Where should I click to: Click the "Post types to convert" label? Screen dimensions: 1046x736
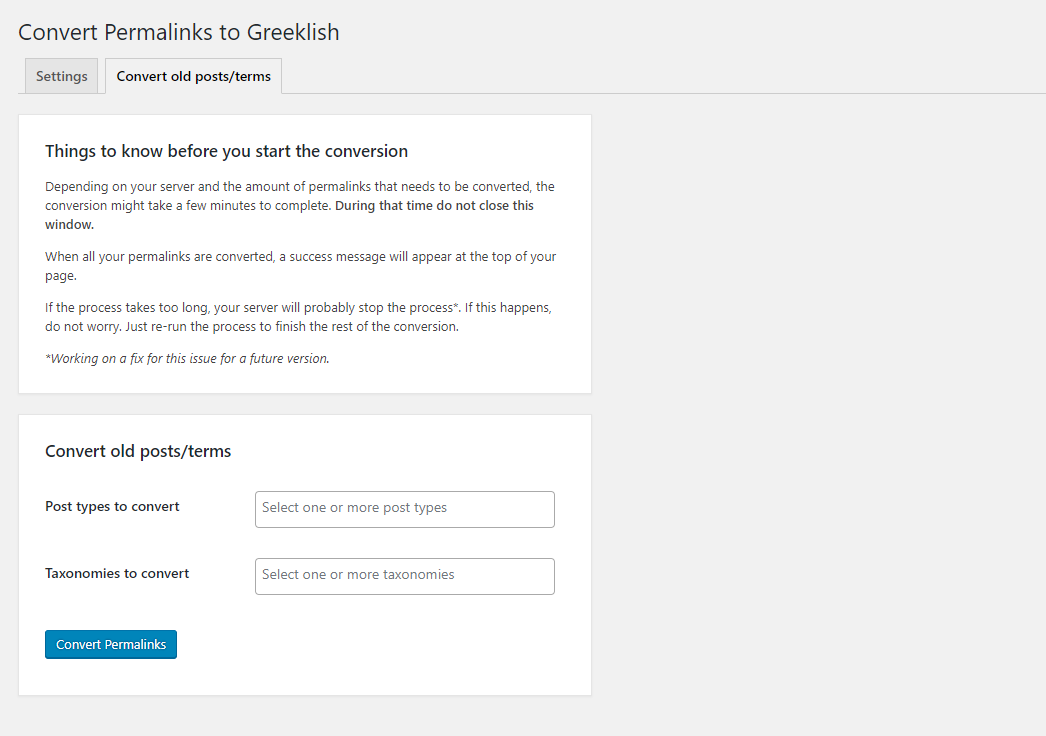click(112, 506)
